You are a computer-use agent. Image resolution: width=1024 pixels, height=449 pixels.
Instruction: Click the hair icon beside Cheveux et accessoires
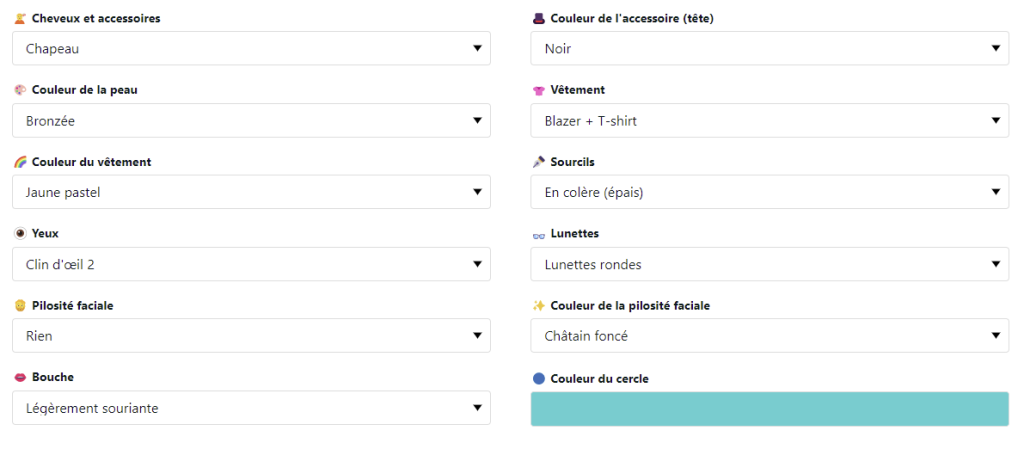click(x=20, y=19)
